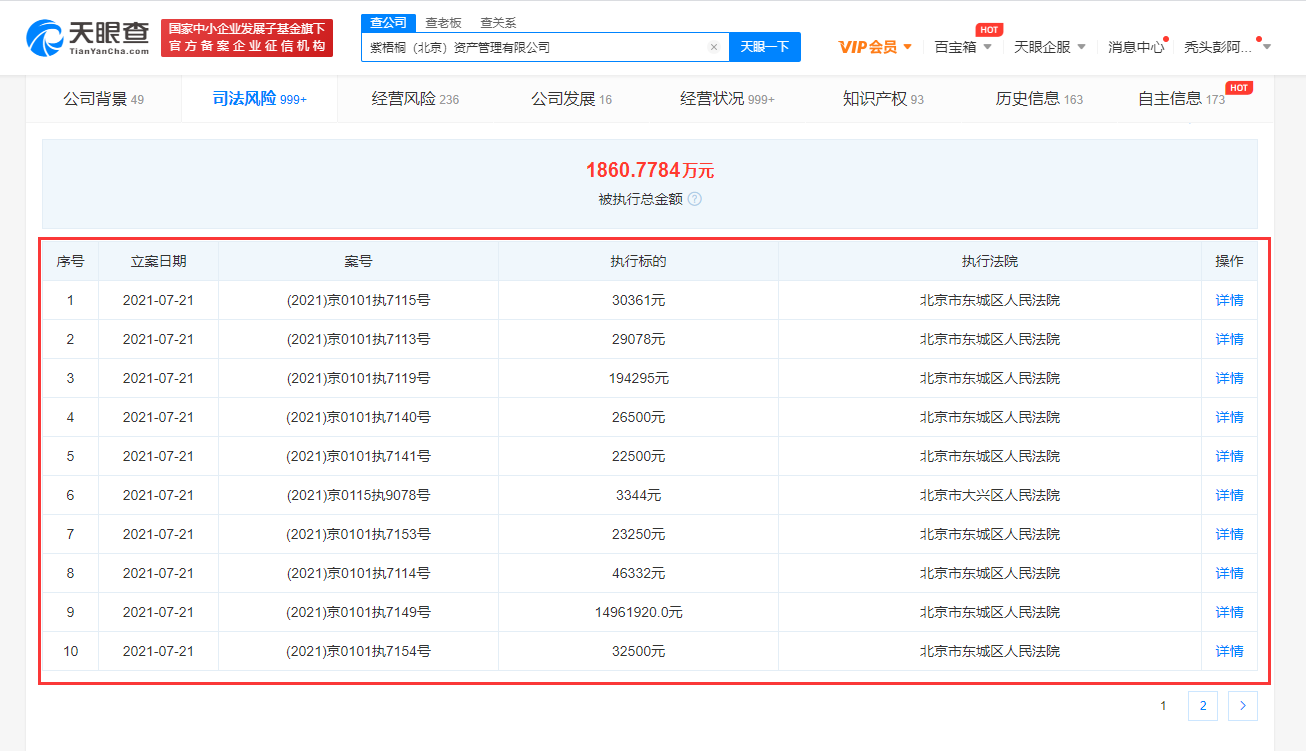Click the help icon beside 被执行总金额
The width and height of the screenshot is (1306, 751).
click(695, 199)
